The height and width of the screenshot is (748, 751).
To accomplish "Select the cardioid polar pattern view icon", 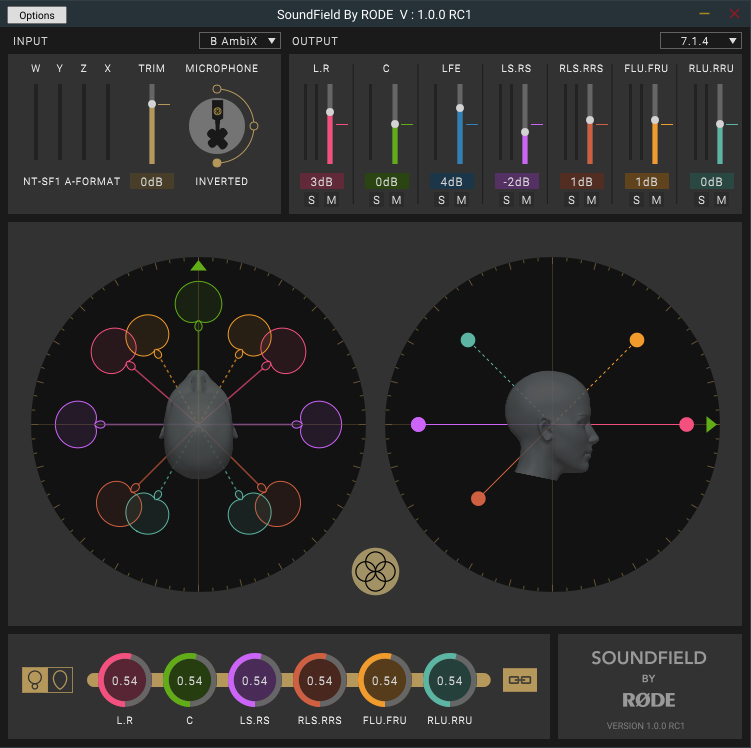I will click(x=60, y=680).
